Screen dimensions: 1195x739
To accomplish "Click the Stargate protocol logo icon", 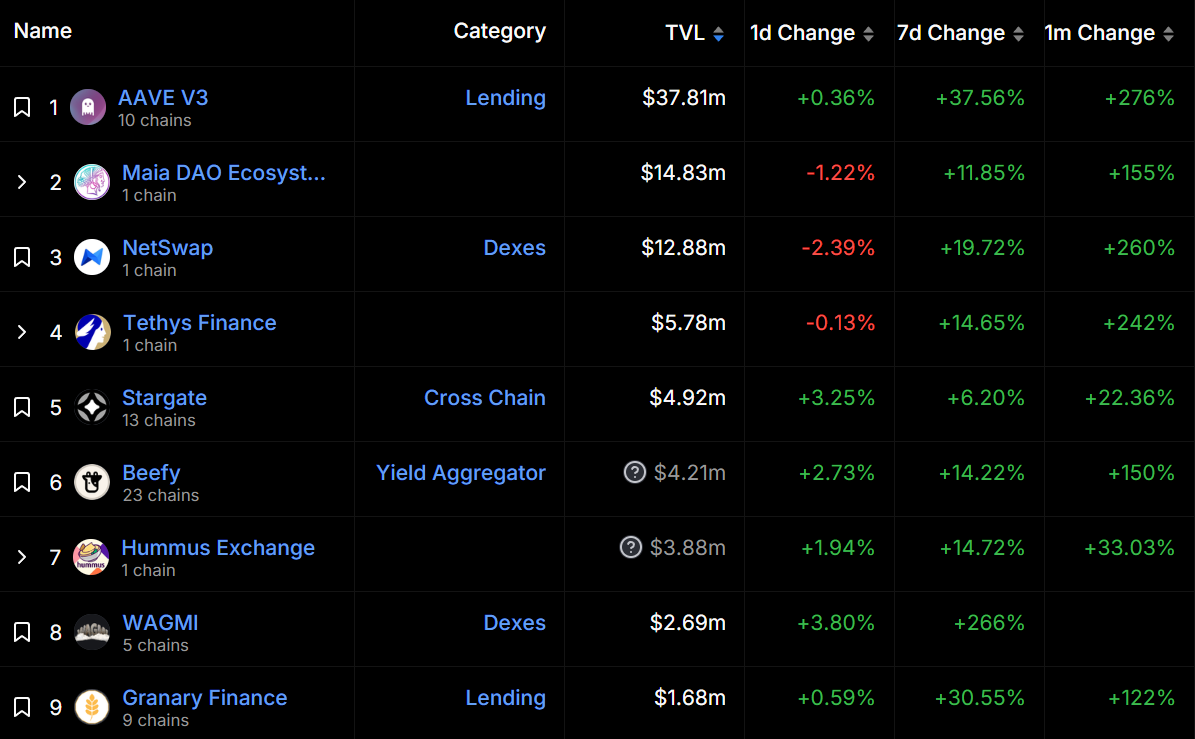I will point(92,407).
